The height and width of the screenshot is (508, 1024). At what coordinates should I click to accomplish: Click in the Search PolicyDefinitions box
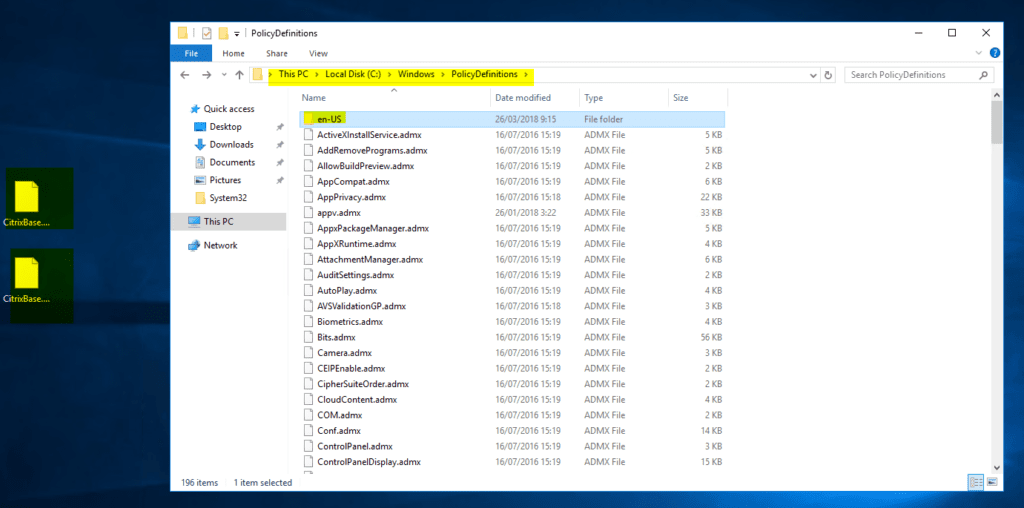[910, 75]
